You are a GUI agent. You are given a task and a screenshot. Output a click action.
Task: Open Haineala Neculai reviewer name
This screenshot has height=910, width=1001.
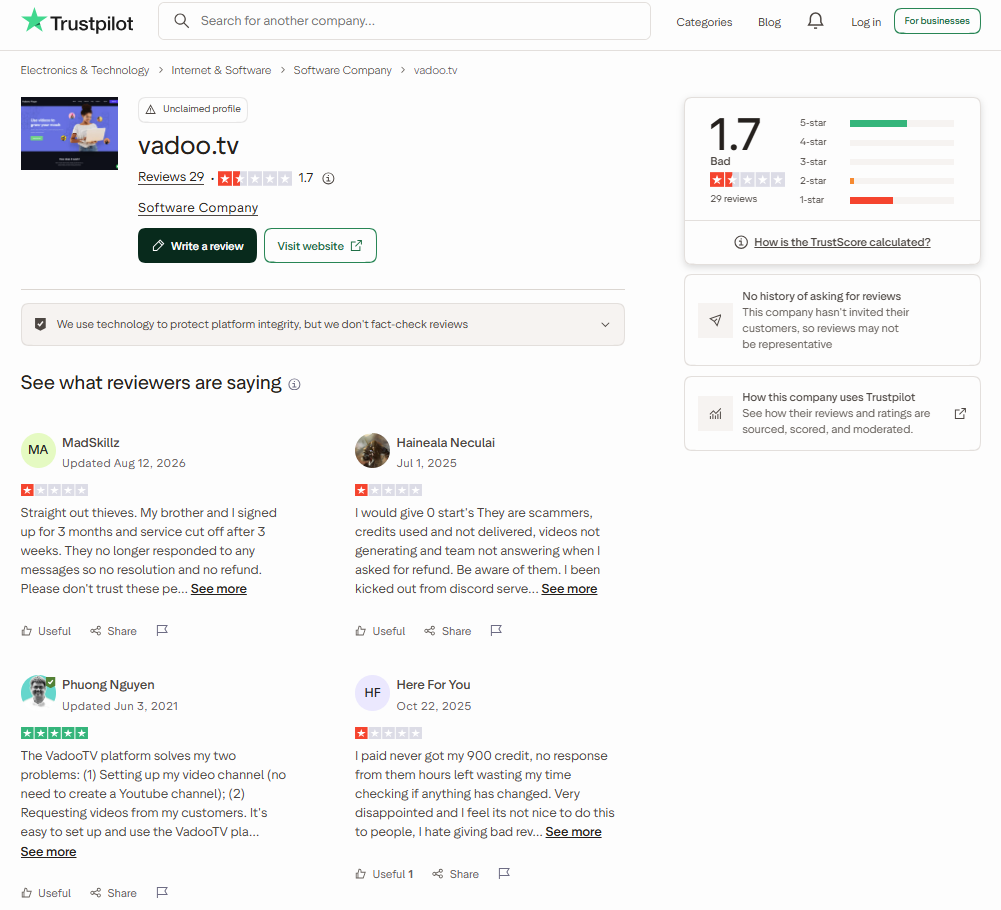tap(446, 443)
